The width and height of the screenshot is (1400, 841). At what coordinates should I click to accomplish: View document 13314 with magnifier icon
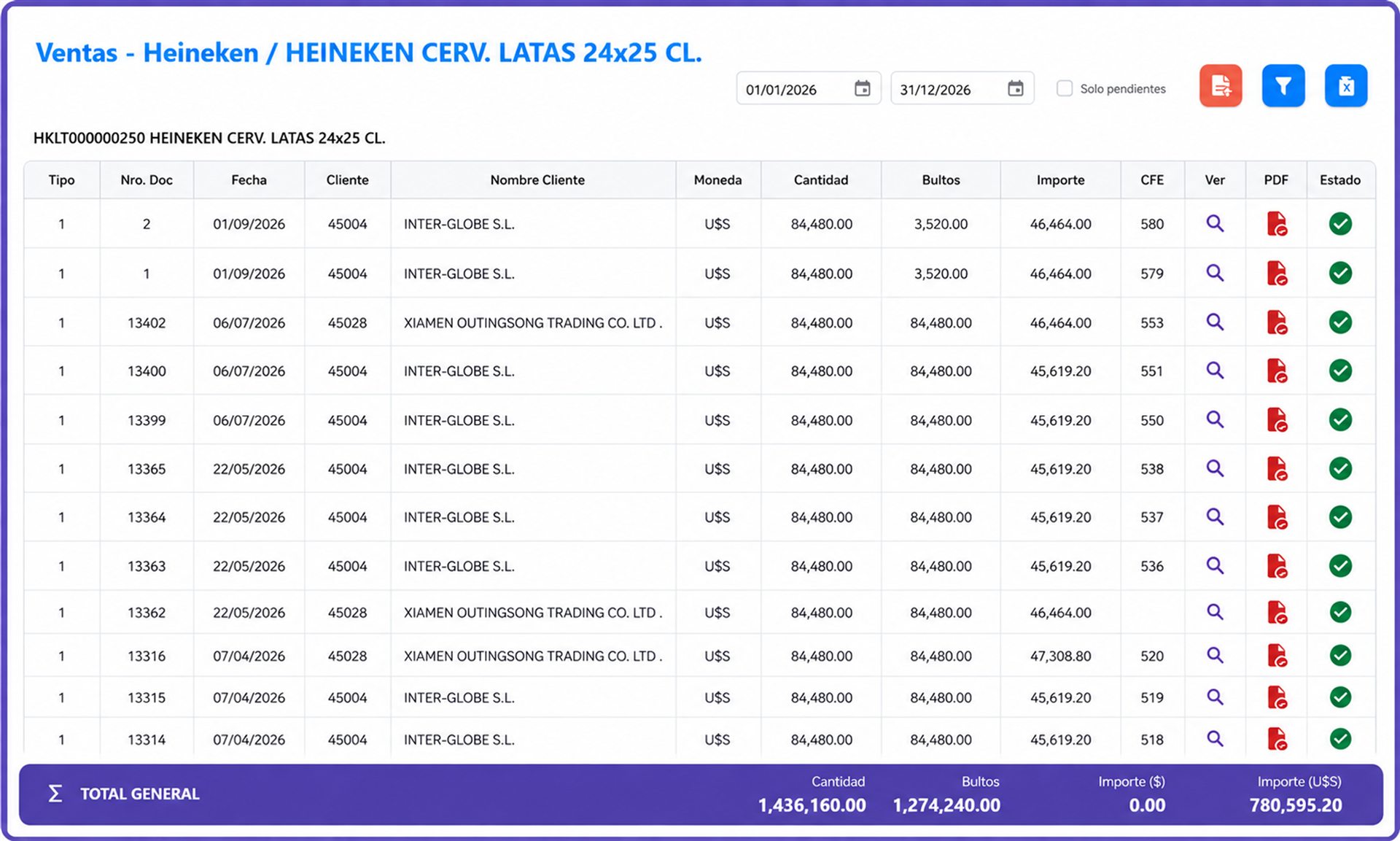pos(1215,738)
